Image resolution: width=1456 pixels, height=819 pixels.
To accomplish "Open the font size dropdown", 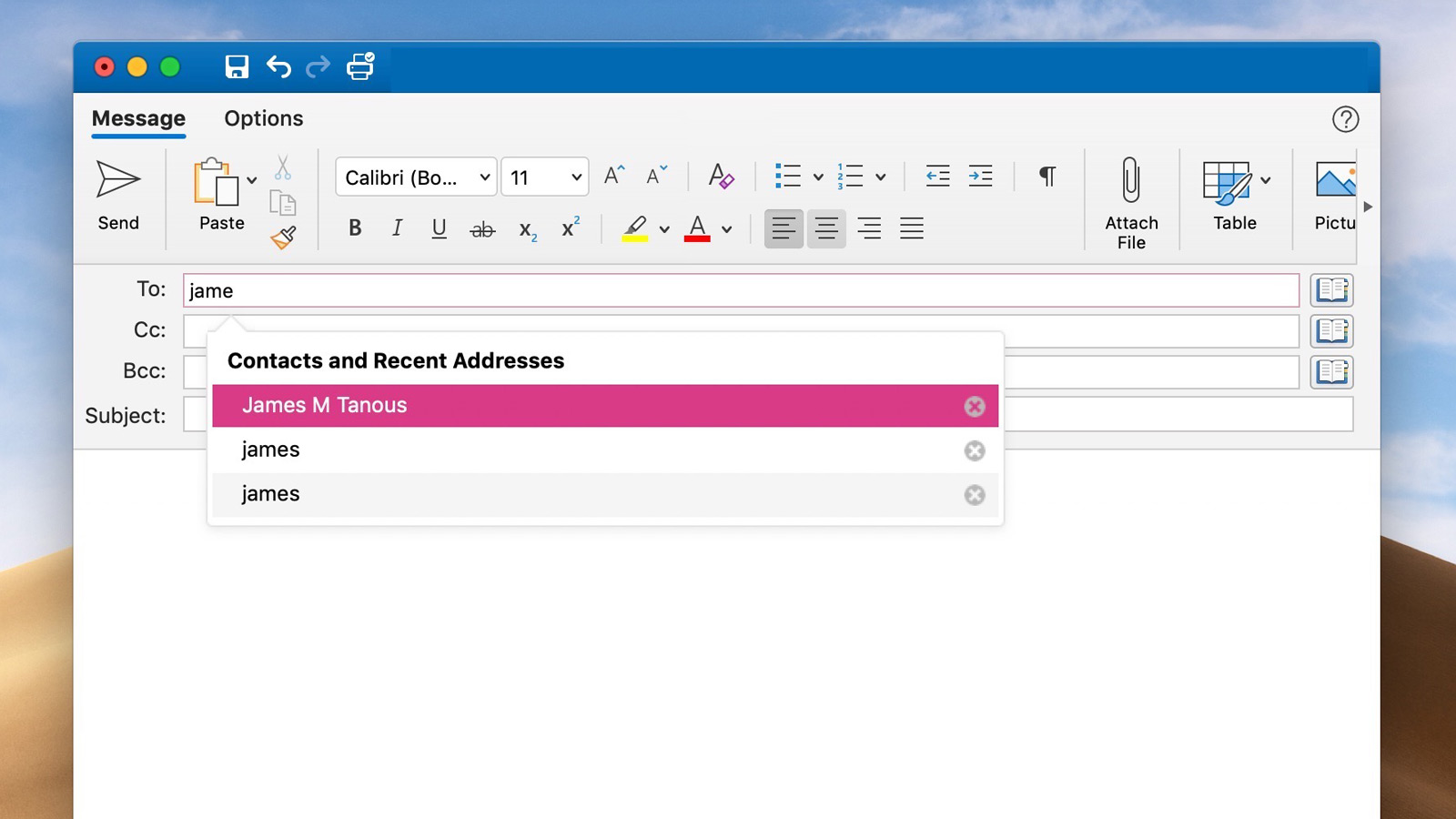I will (x=543, y=177).
